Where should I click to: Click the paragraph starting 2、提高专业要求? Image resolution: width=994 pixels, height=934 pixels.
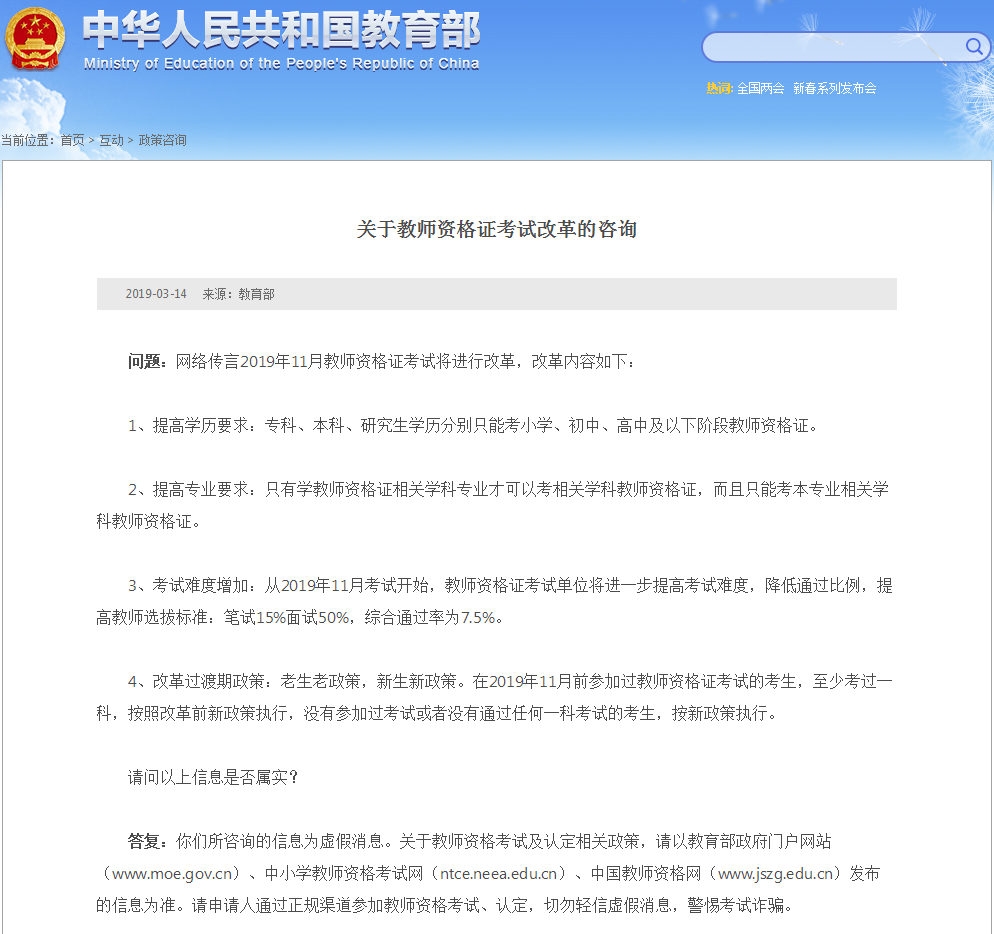493,505
